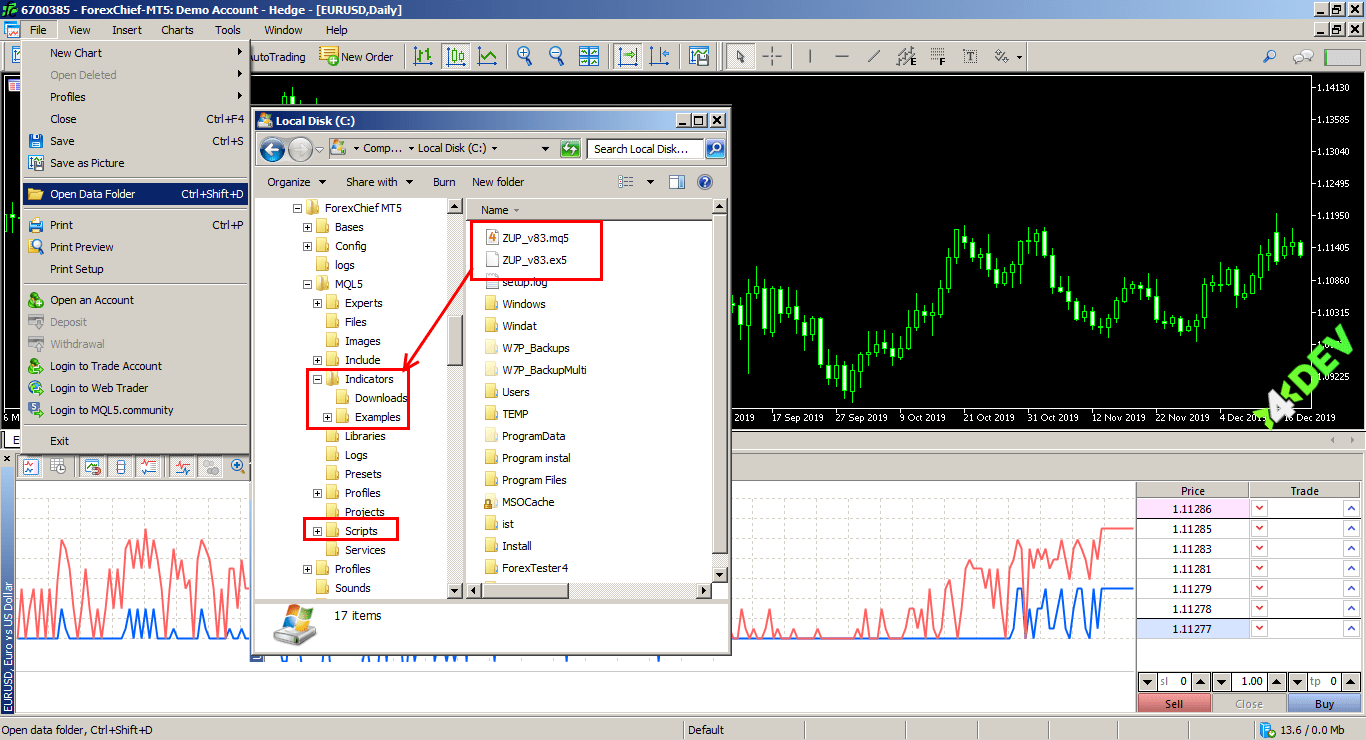Zoom in the chart with magnifier plus
Image resolution: width=1366 pixels, height=740 pixels.
click(x=524, y=57)
